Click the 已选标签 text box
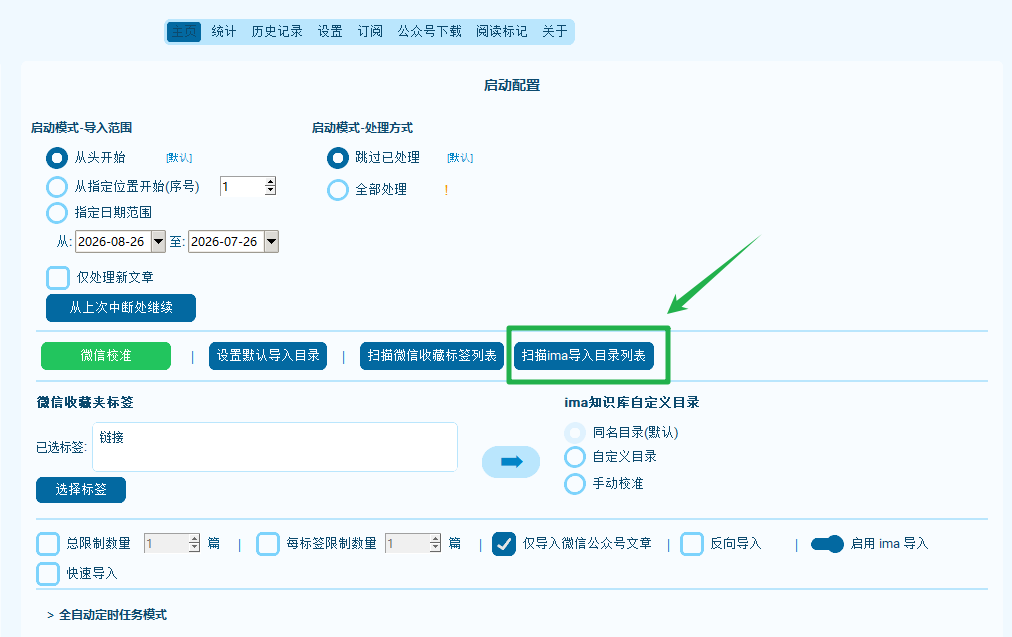 275,447
